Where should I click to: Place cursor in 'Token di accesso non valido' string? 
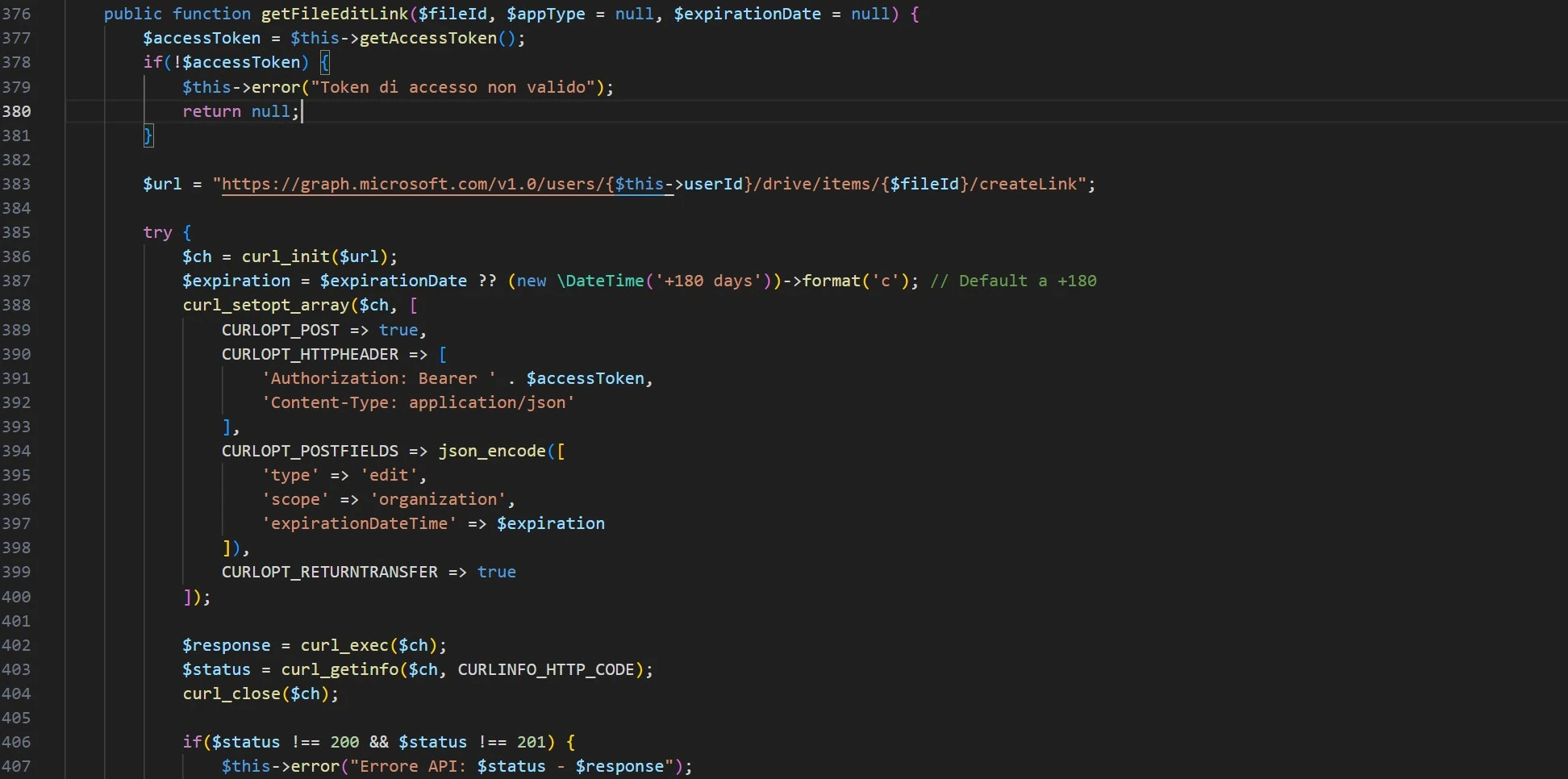coord(452,87)
